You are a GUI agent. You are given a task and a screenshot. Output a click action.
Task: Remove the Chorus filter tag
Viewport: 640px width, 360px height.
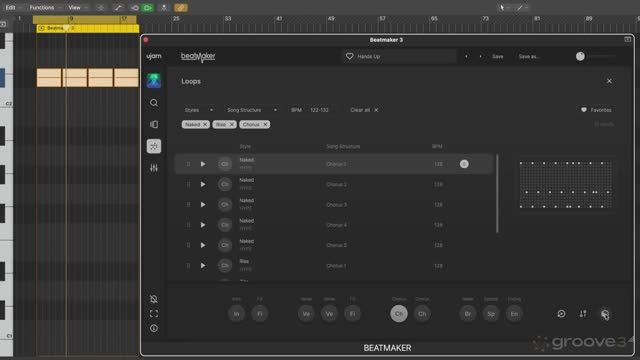coord(265,124)
